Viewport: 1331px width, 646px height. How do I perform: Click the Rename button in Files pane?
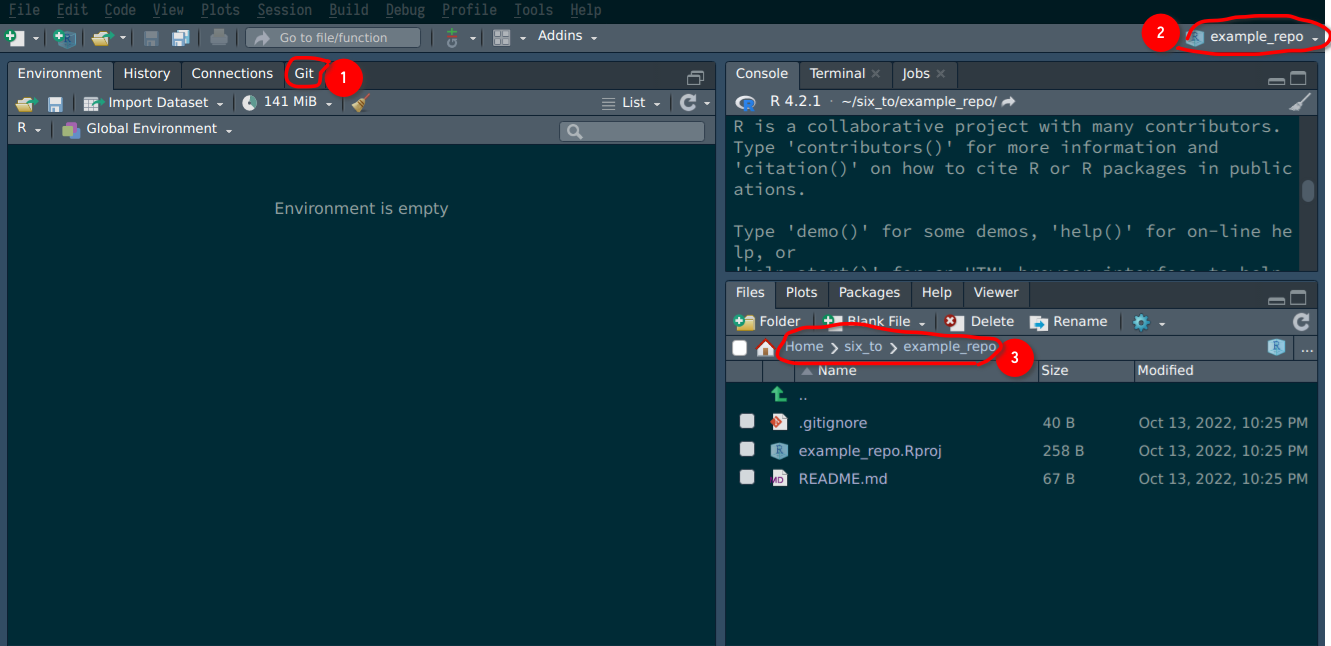1068,322
